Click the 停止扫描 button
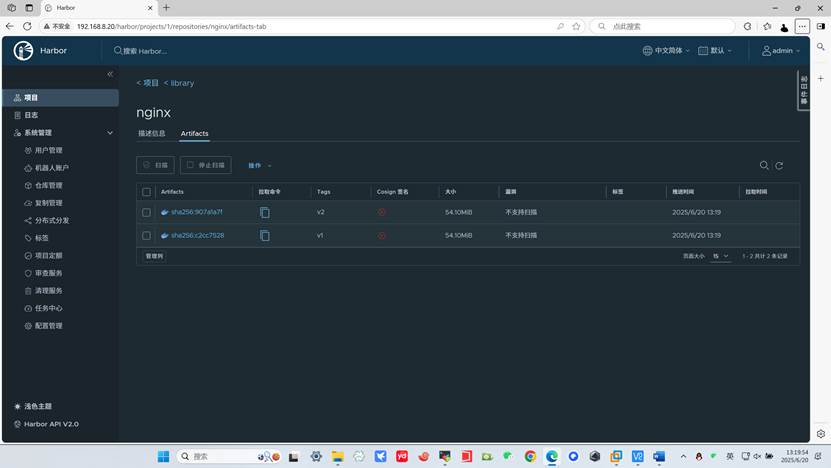The height and width of the screenshot is (468, 831). 206,165
